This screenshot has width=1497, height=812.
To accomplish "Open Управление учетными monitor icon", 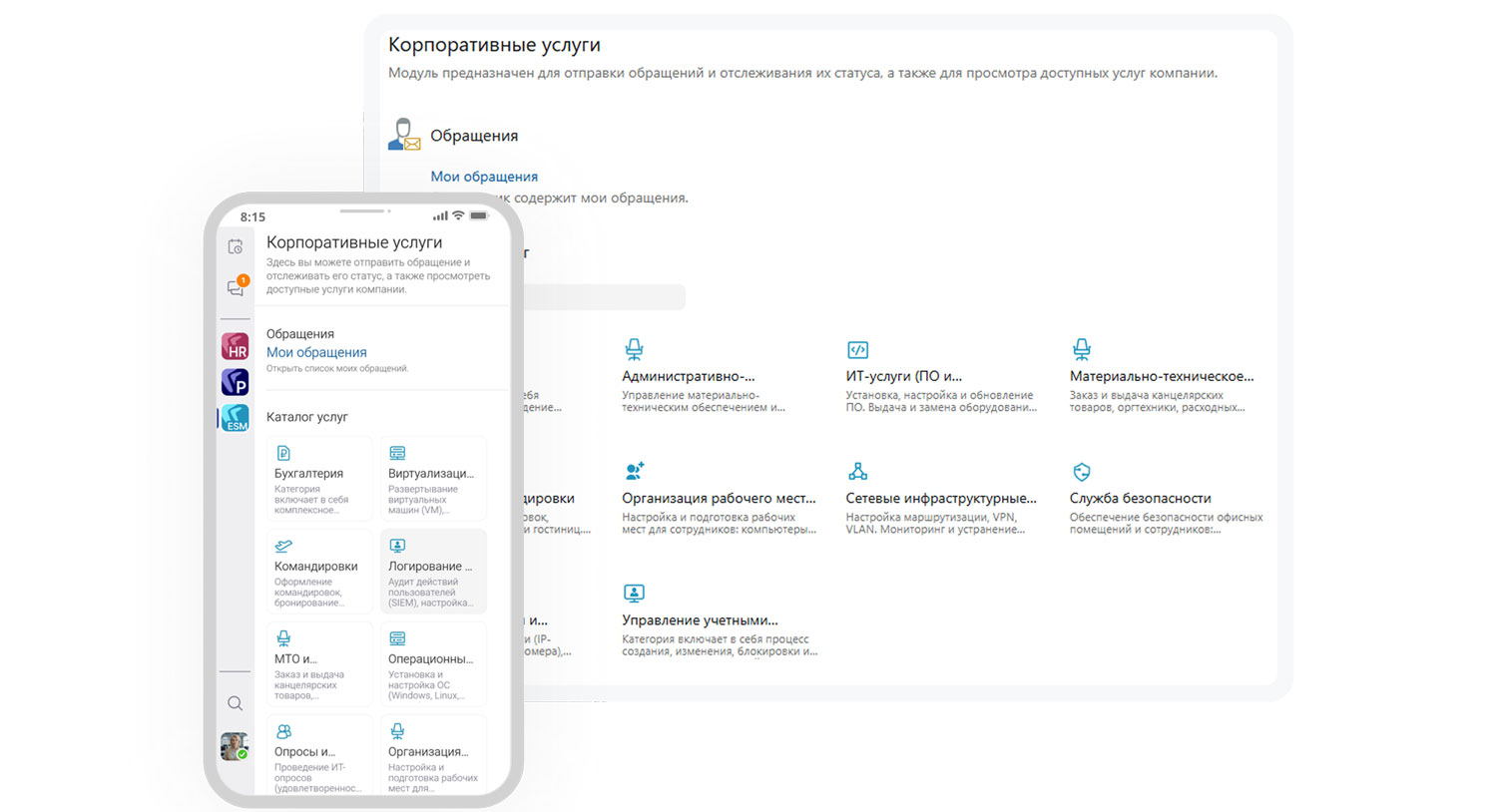I will pyautogui.click(x=634, y=594).
